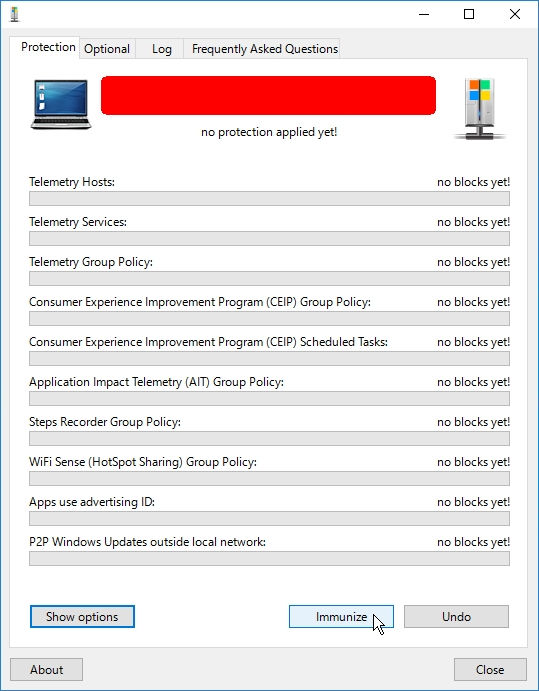Open the Log tab

click(x=162, y=49)
